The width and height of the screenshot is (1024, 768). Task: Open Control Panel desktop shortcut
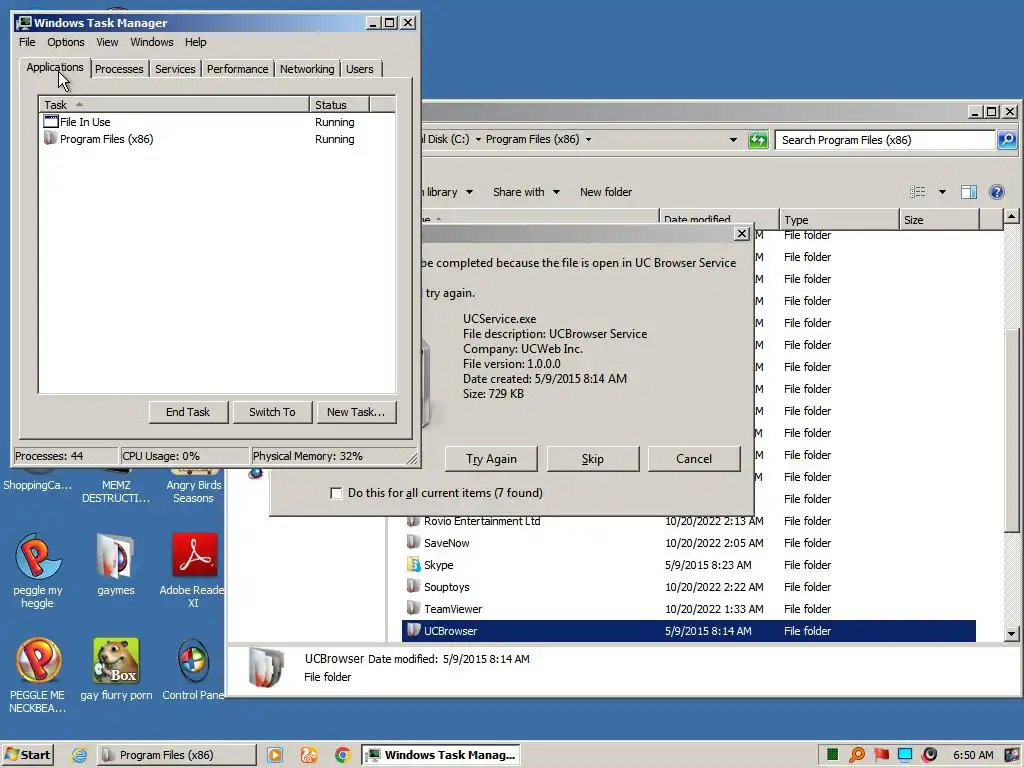[194, 669]
